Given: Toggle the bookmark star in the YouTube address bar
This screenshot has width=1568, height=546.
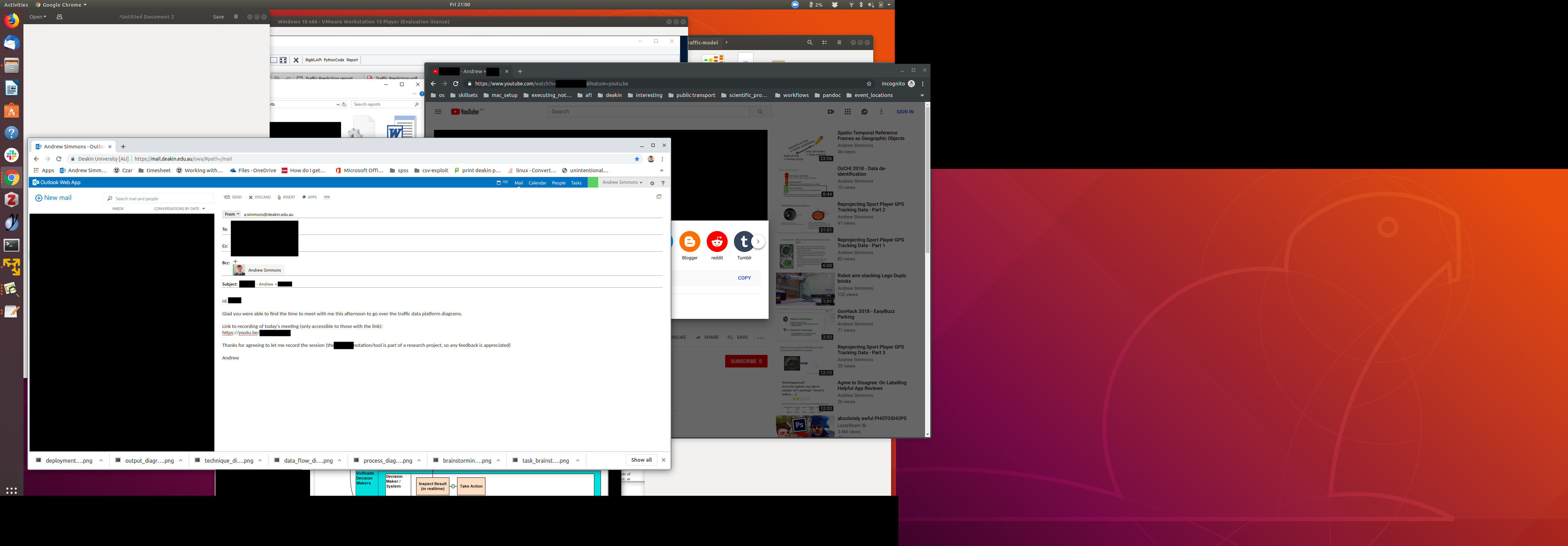Looking at the screenshot, I should click(x=869, y=84).
